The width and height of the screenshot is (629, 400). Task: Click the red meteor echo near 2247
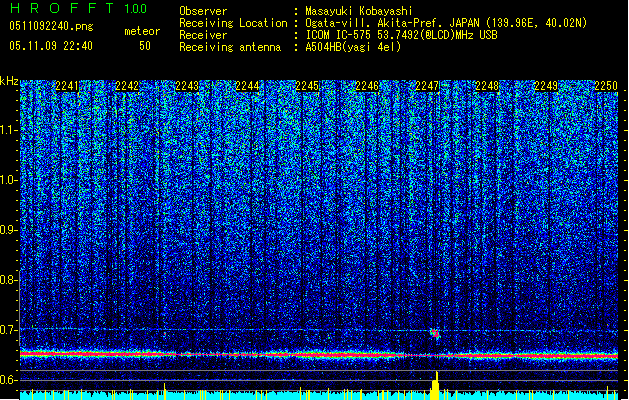click(x=435, y=333)
